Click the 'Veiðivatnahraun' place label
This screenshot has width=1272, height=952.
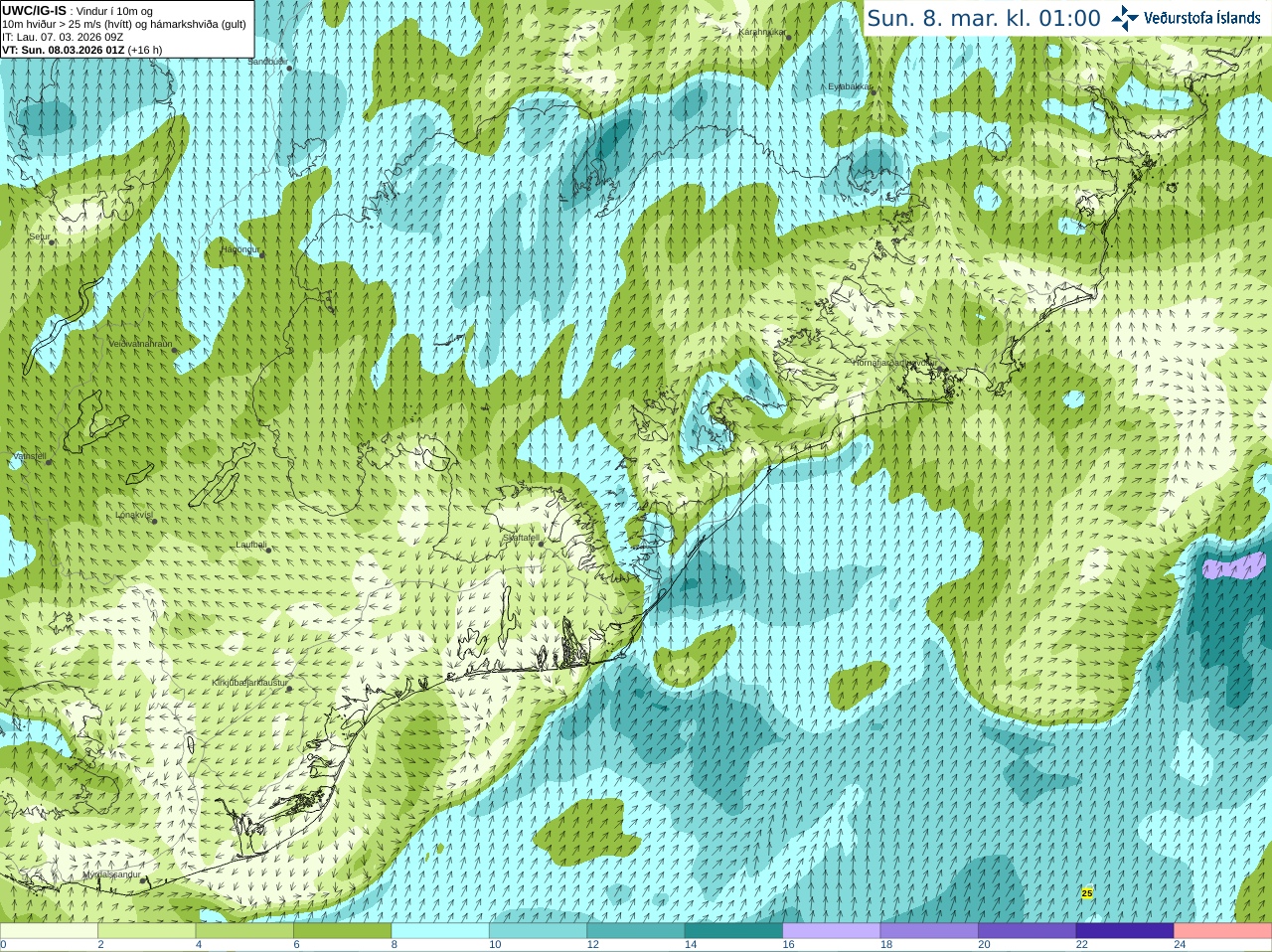pos(140,343)
